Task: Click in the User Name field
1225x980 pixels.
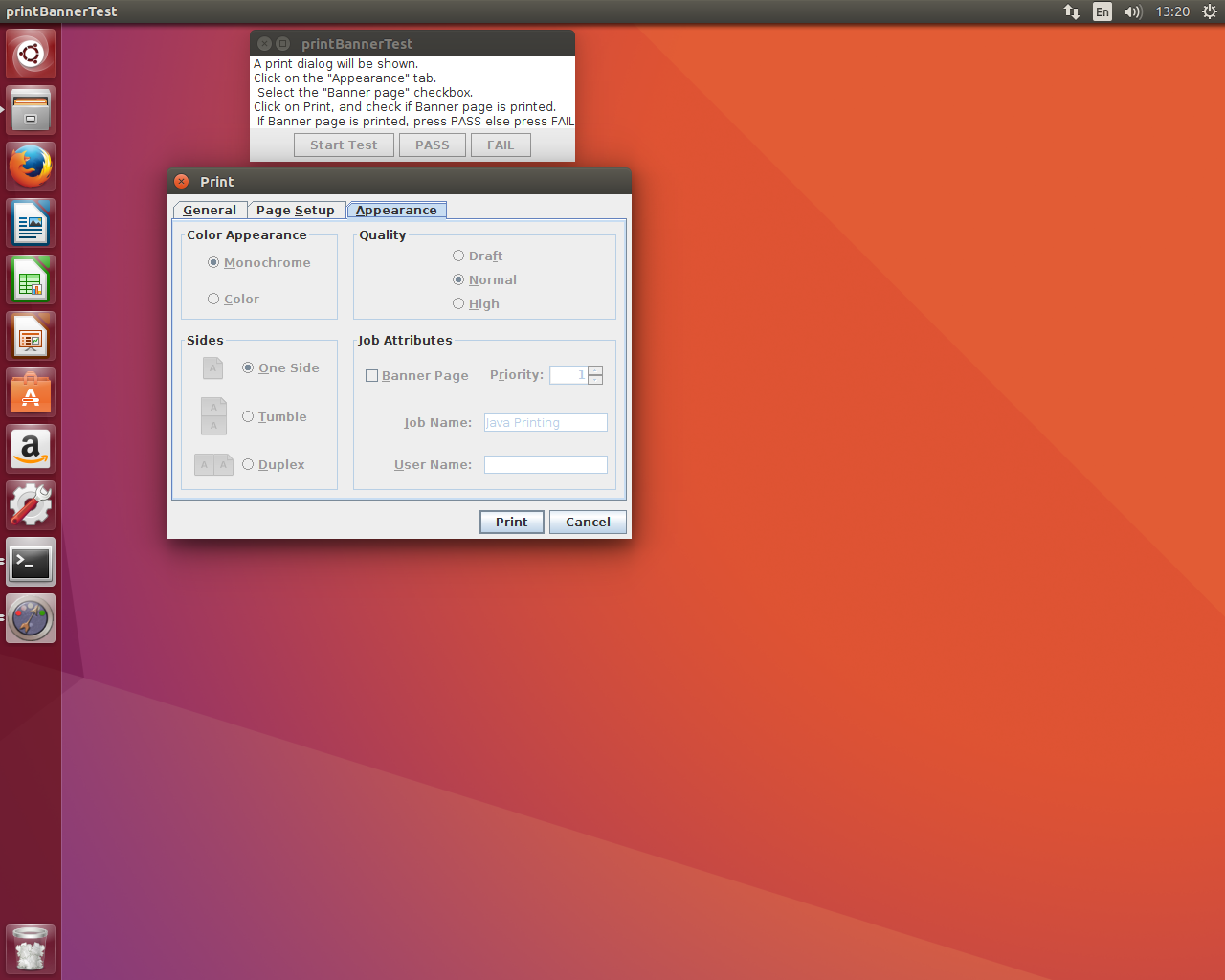Action: pyautogui.click(x=546, y=464)
